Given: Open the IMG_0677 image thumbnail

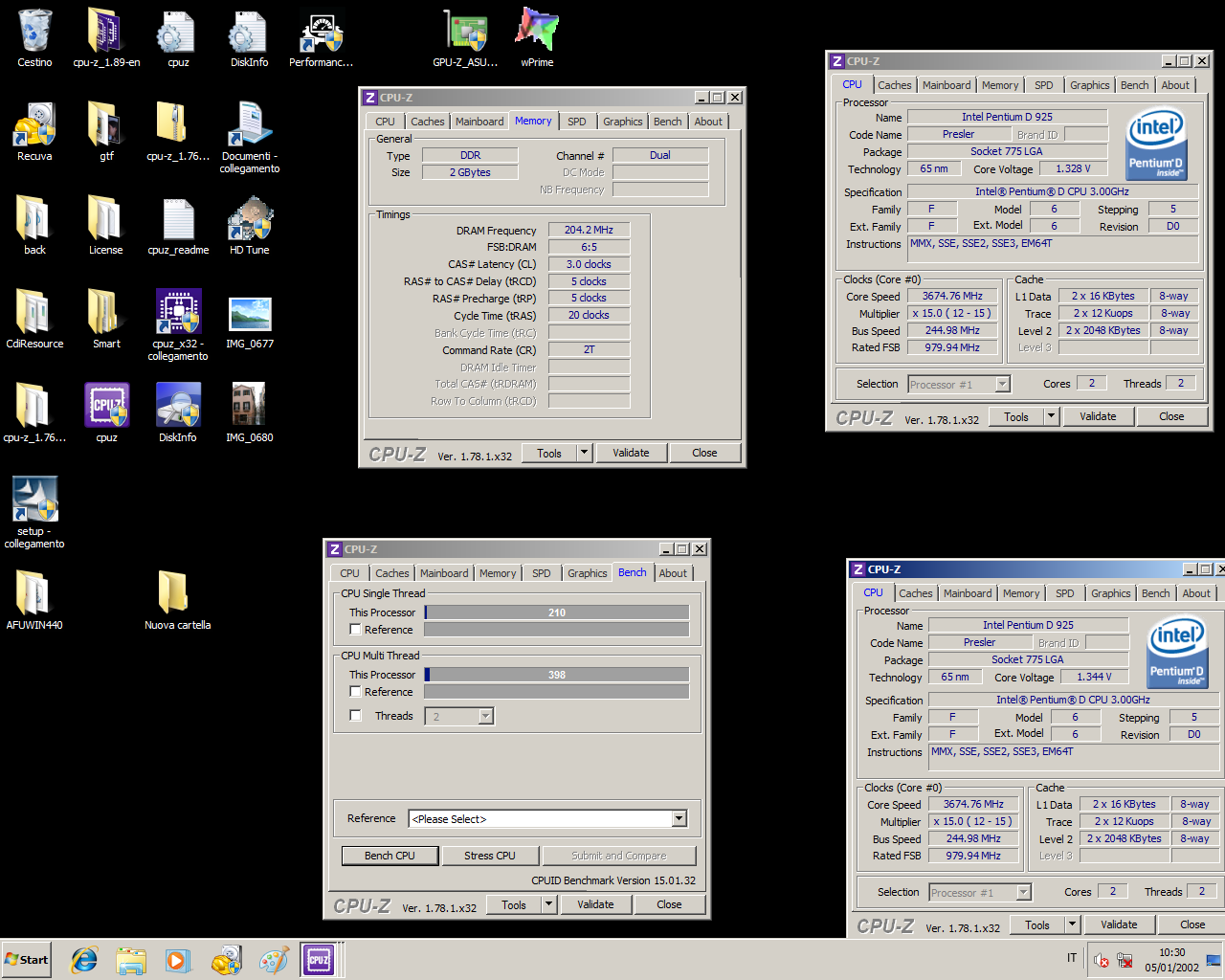Looking at the screenshot, I should tap(249, 315).
